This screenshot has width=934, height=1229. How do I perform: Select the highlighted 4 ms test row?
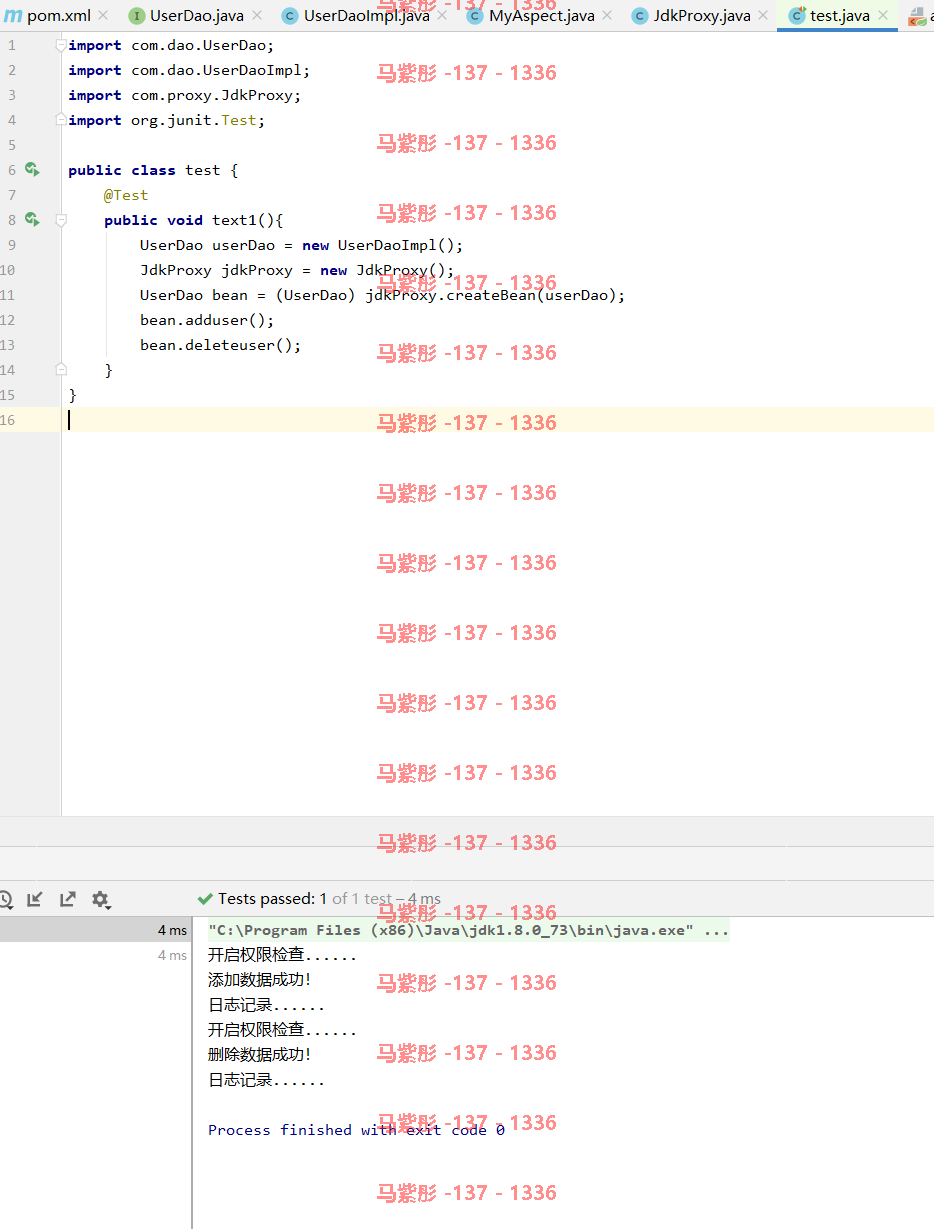[x=96, y=930]
